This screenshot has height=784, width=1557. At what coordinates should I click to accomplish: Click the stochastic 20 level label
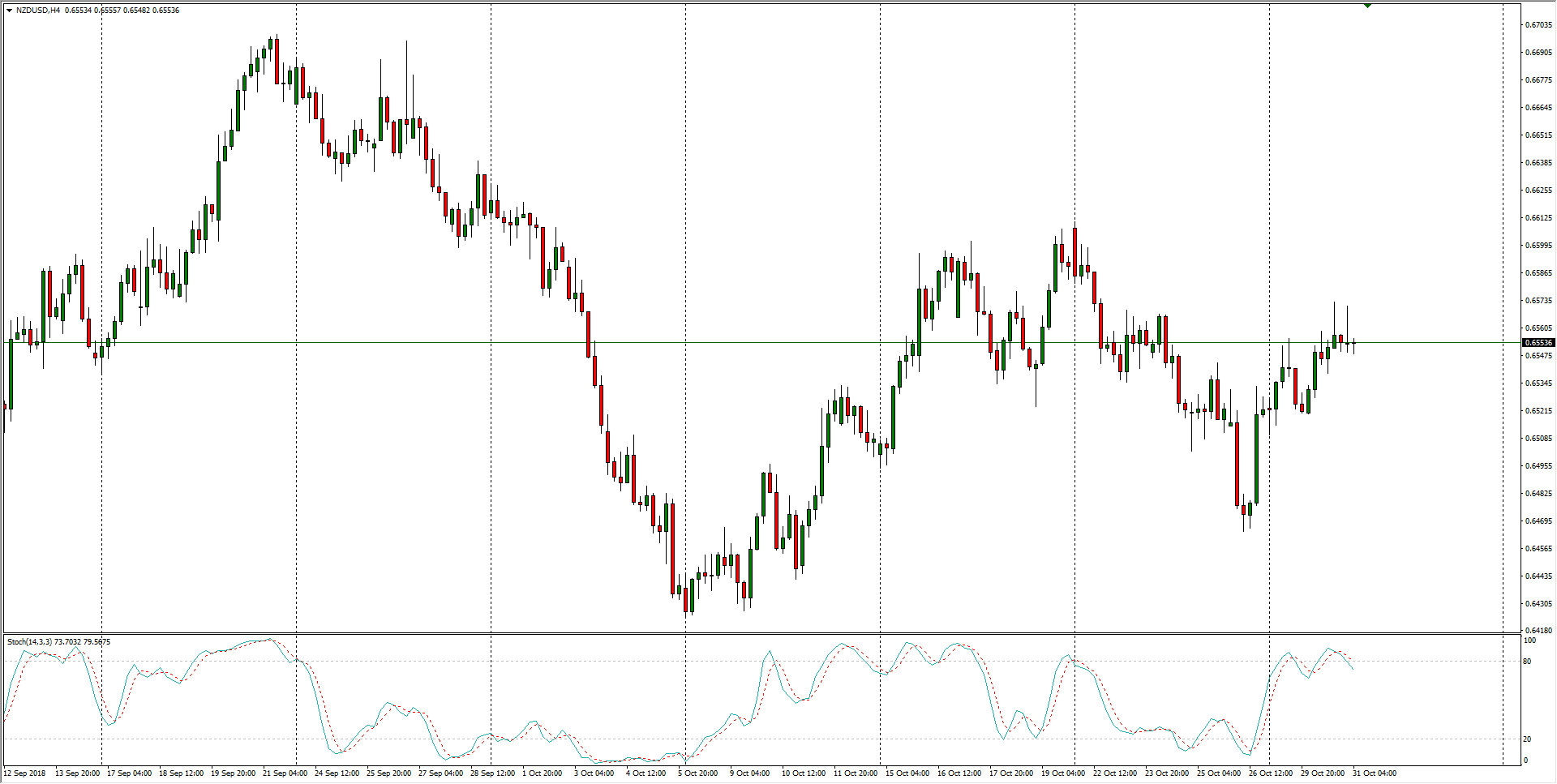[x=1527, y=739]
